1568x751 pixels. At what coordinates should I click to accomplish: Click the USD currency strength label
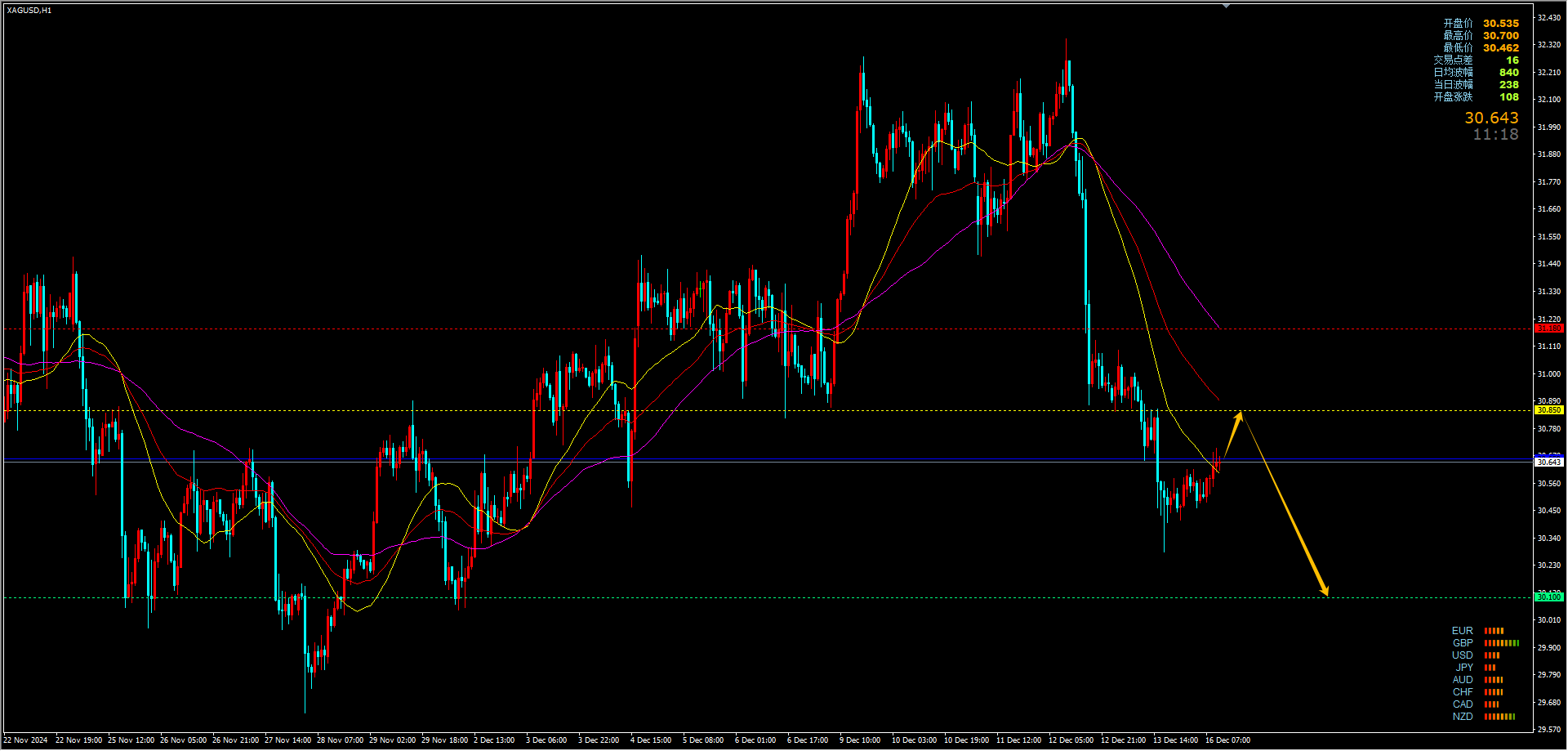pyautogui.click(x=1463, y=655)
